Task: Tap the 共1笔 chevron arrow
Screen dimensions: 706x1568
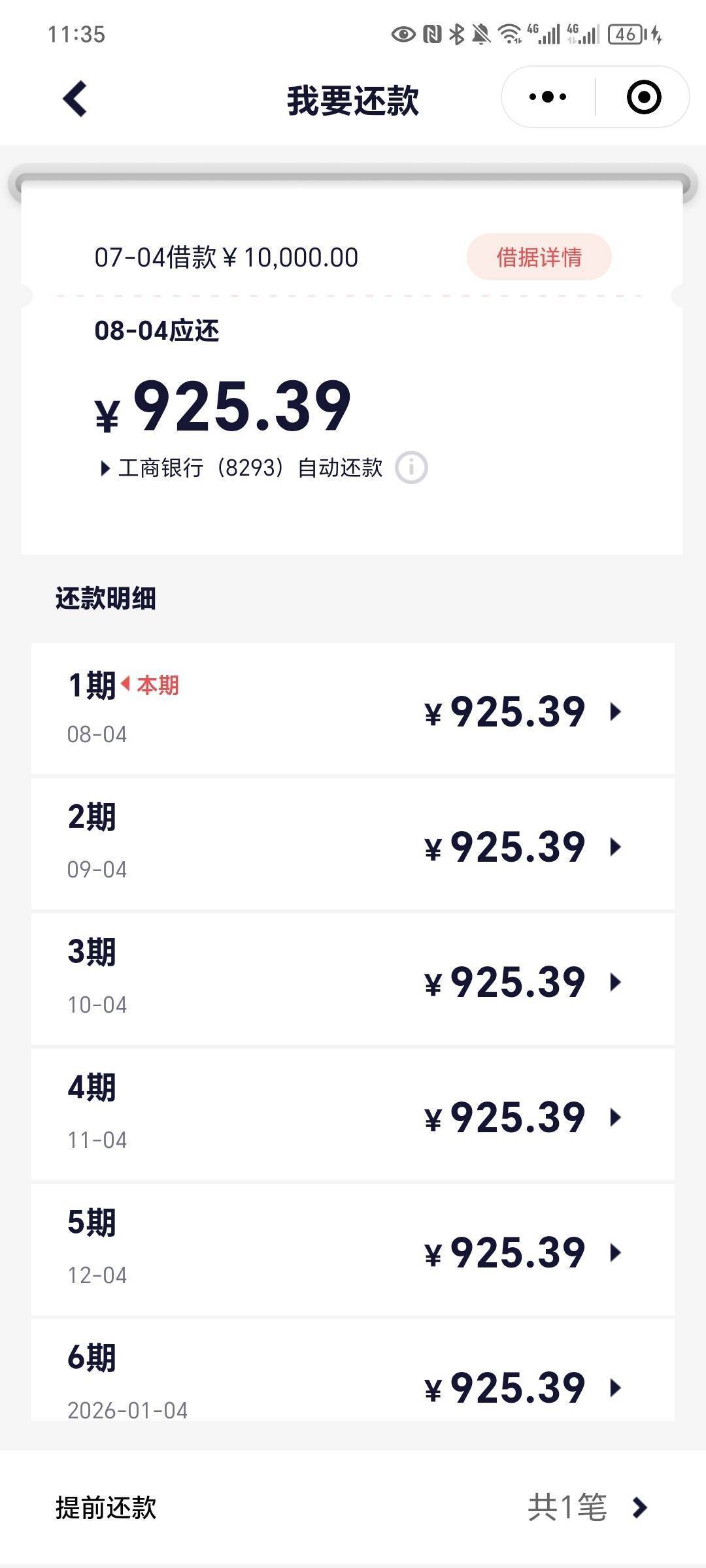Action: pyautogui.click(x=640, y=1508)
